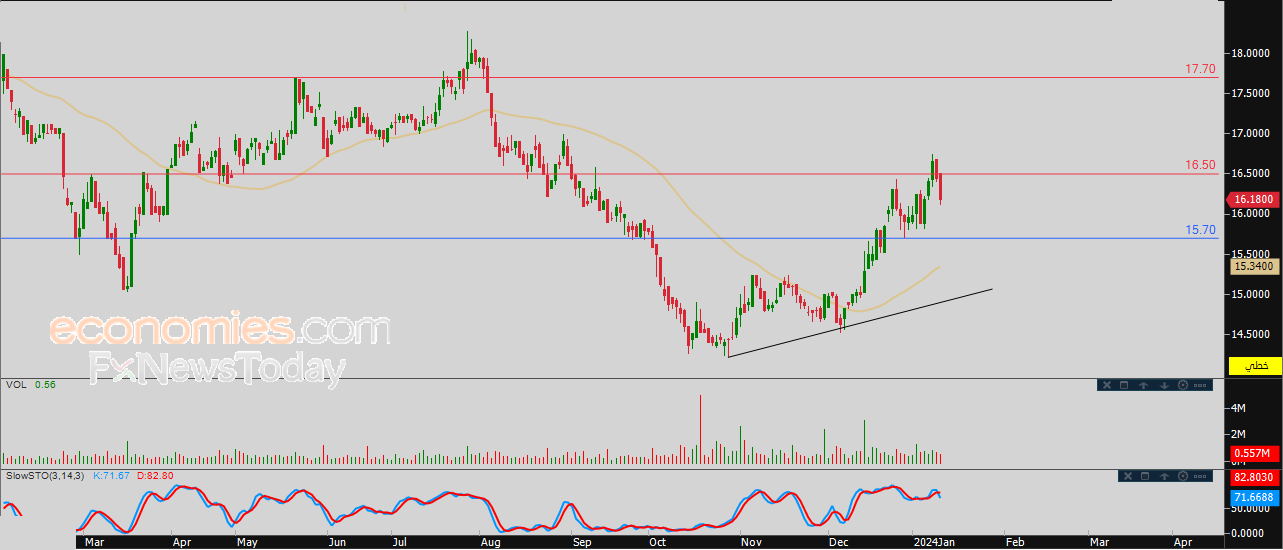Click the VOL indicator title
This screenshot has width=1283, height=550.
pyautogui.click(x=15, y=384)
